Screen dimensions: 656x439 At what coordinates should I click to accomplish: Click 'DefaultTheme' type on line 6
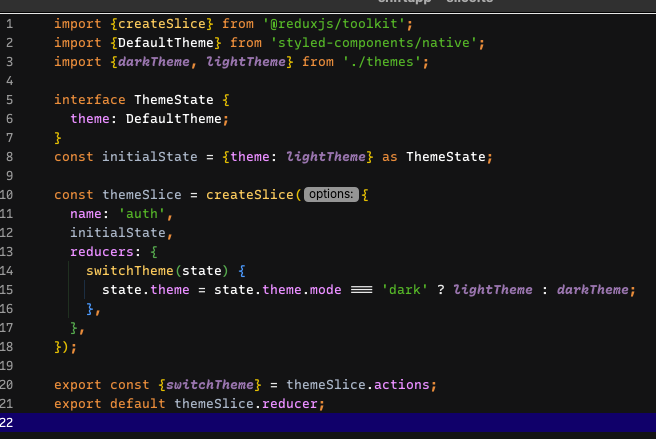174,119
